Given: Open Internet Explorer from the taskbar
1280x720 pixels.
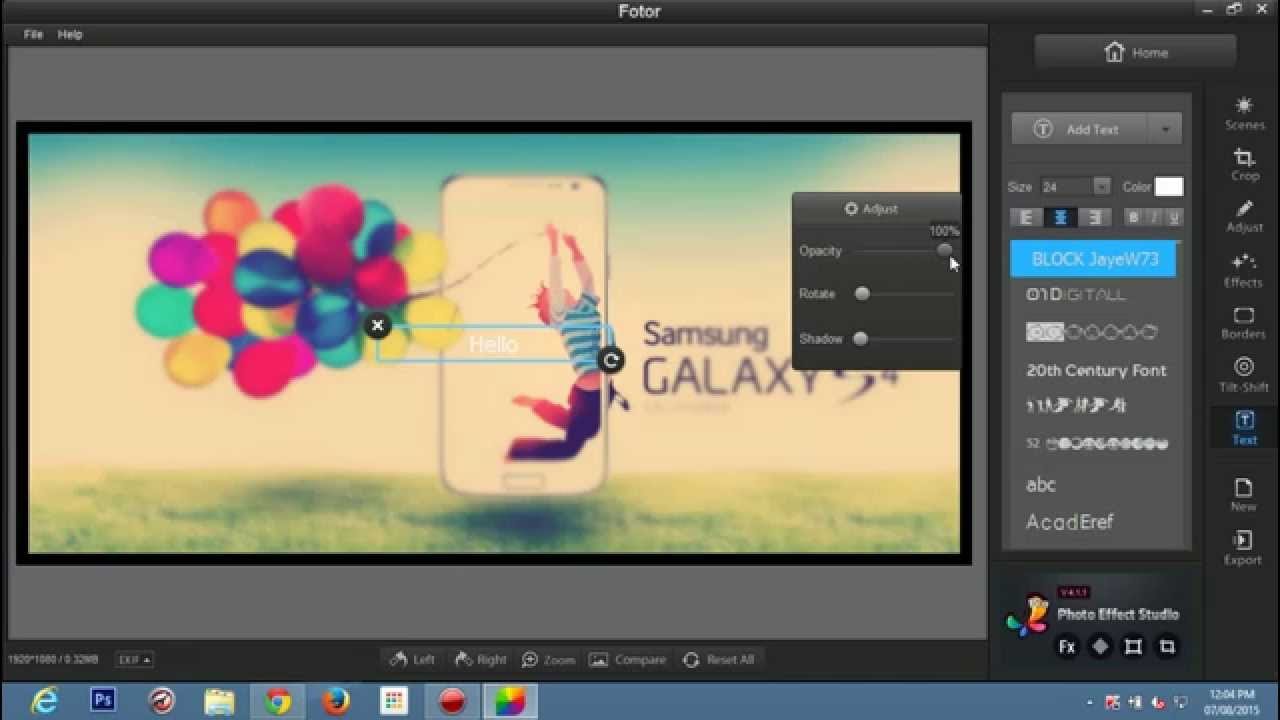Looking at the screenshot, I should (x=45, y=701).
